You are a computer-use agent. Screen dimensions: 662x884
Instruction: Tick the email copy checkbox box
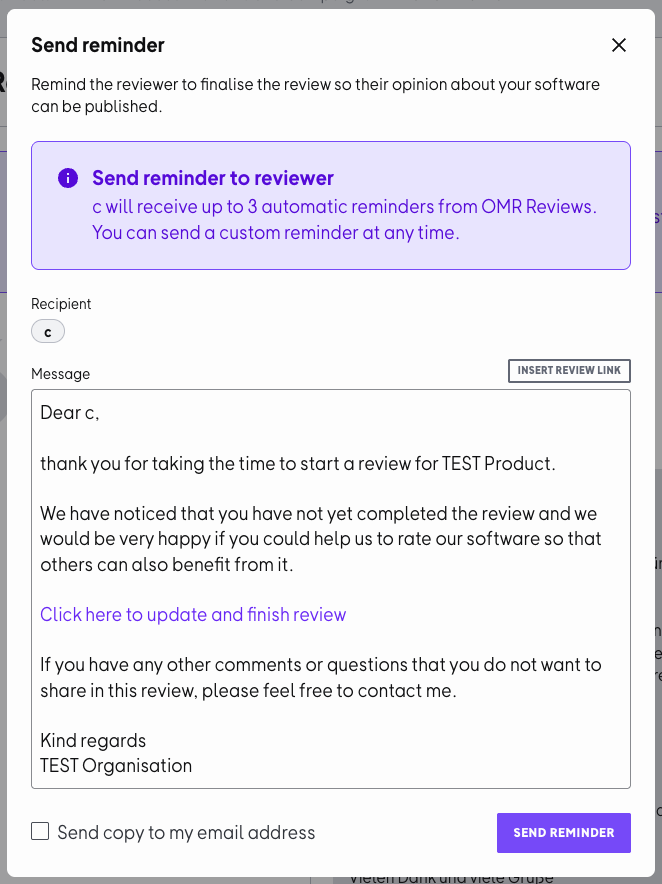(40, 831)
